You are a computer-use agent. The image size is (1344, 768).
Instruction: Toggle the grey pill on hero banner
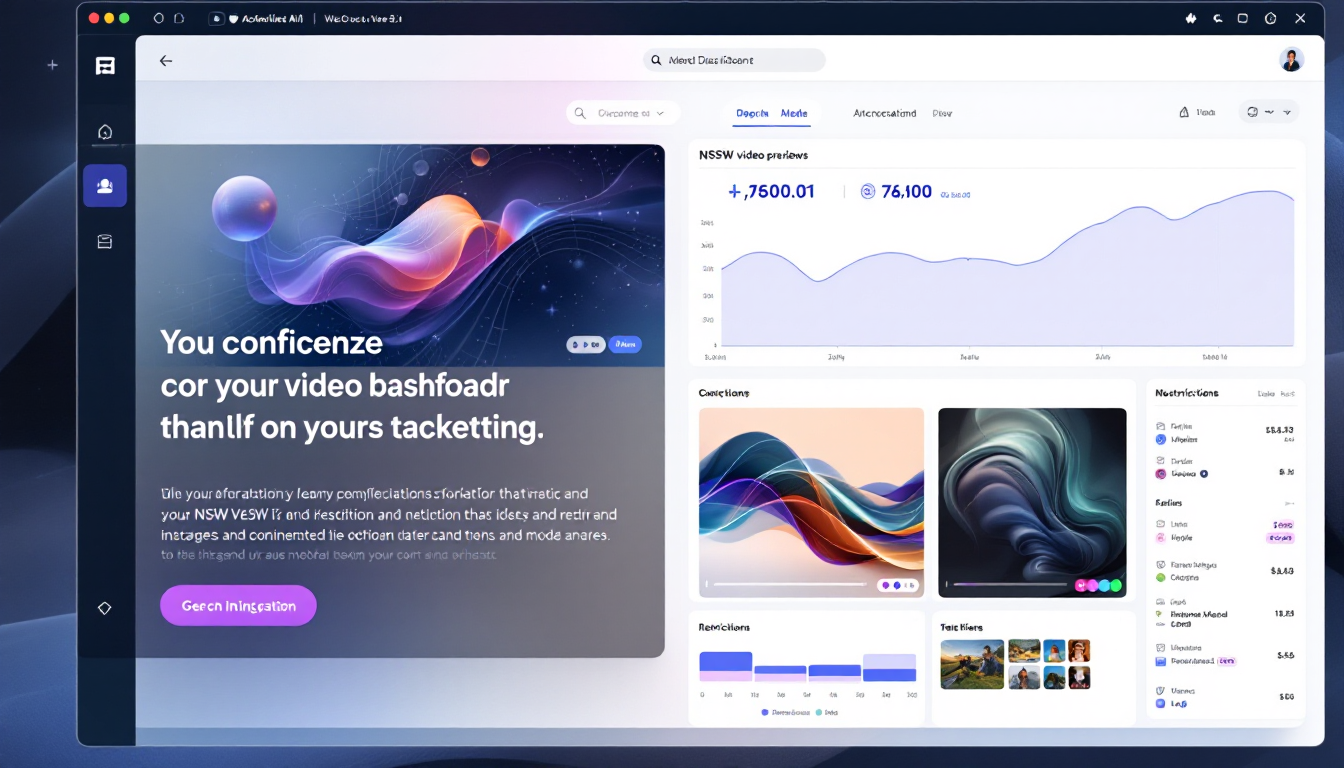tap(585, 345)
